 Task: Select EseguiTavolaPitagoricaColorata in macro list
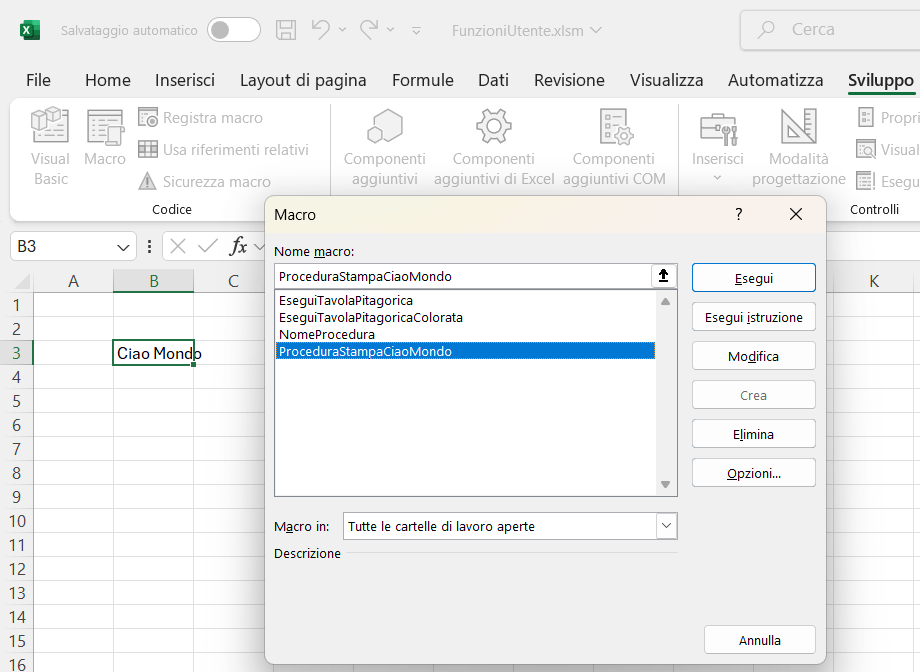click(x=371, y=317)
